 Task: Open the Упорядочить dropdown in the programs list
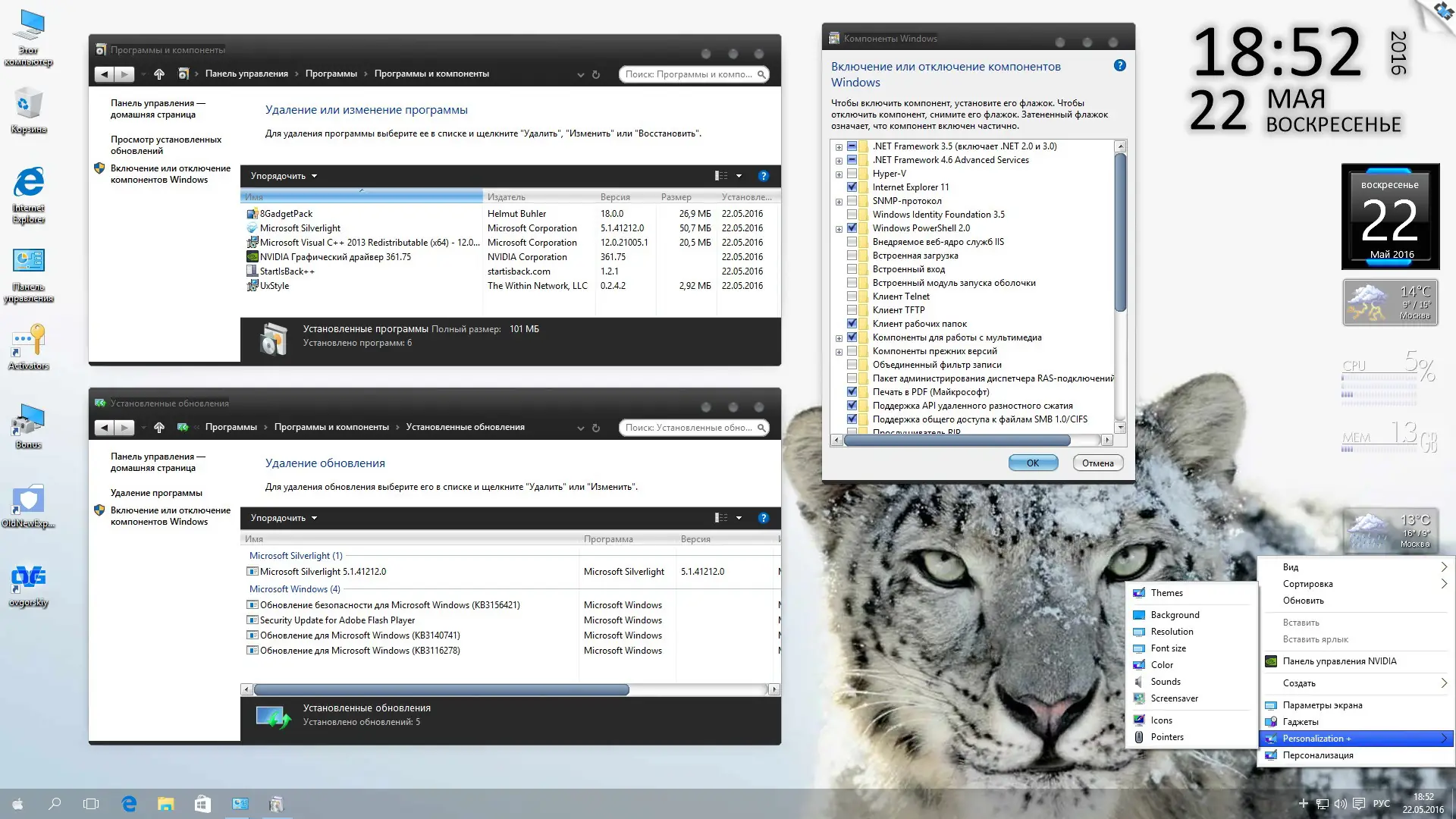point(284,176)
